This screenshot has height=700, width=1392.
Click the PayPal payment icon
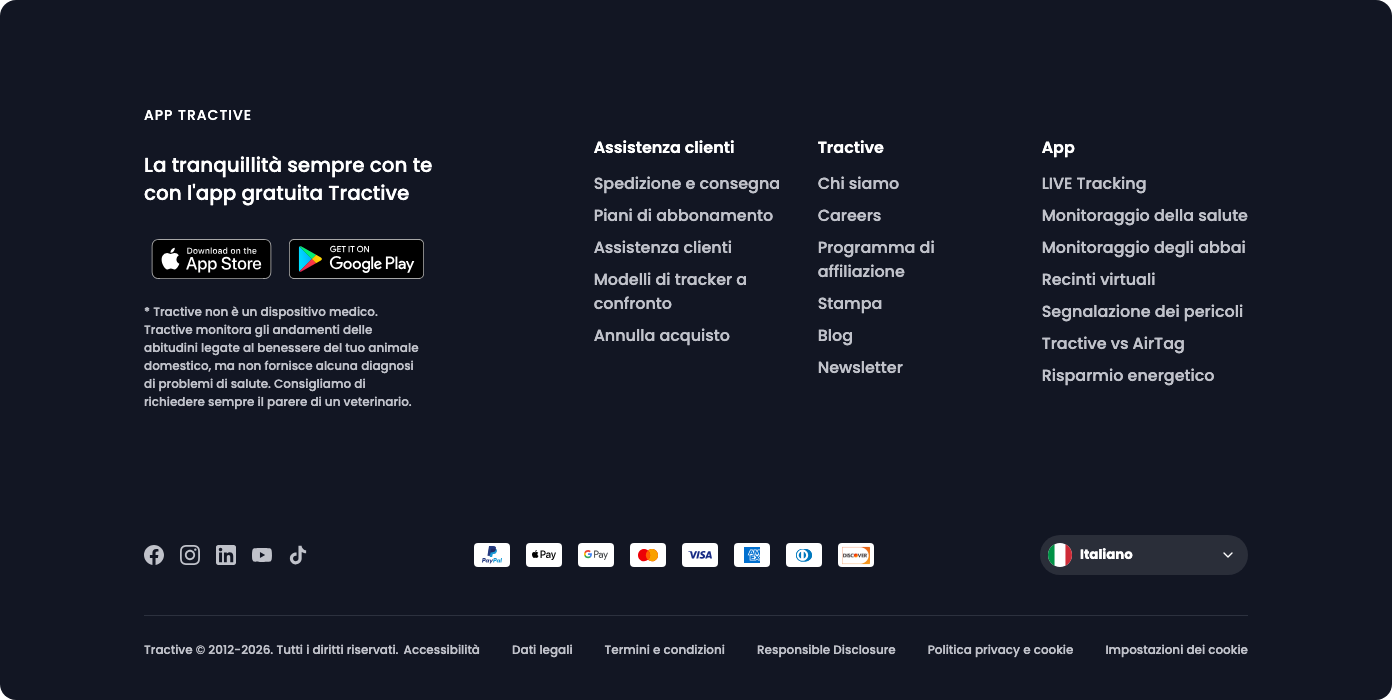pyautogui.click(x=492, y=555)
